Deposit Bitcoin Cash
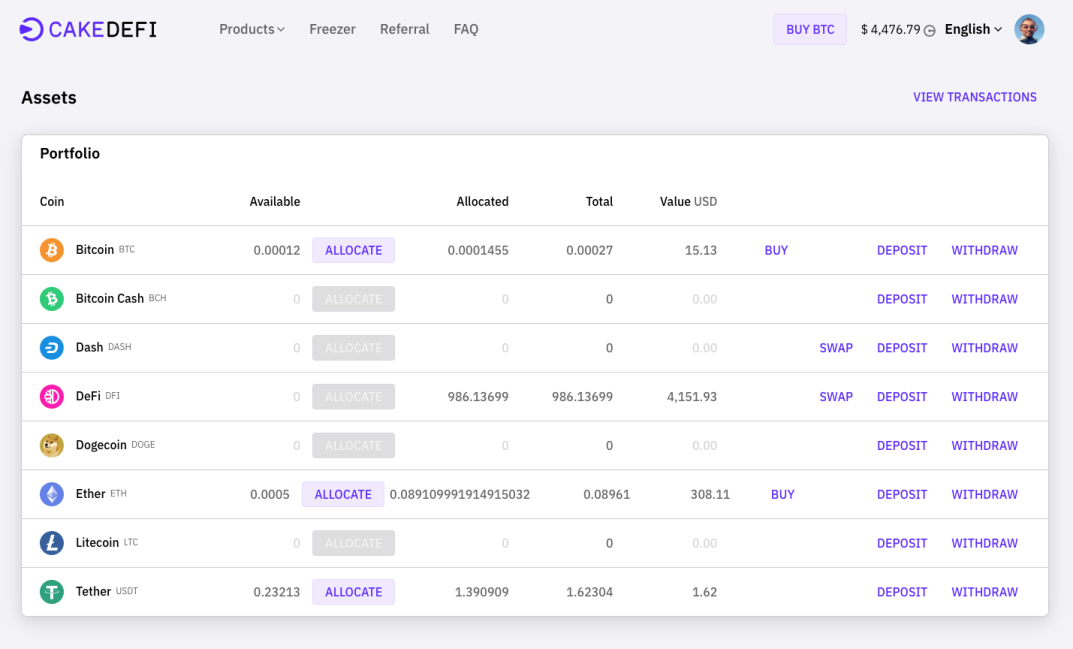The width and height of the screenshot is (1073, 649). coord(902,299)
